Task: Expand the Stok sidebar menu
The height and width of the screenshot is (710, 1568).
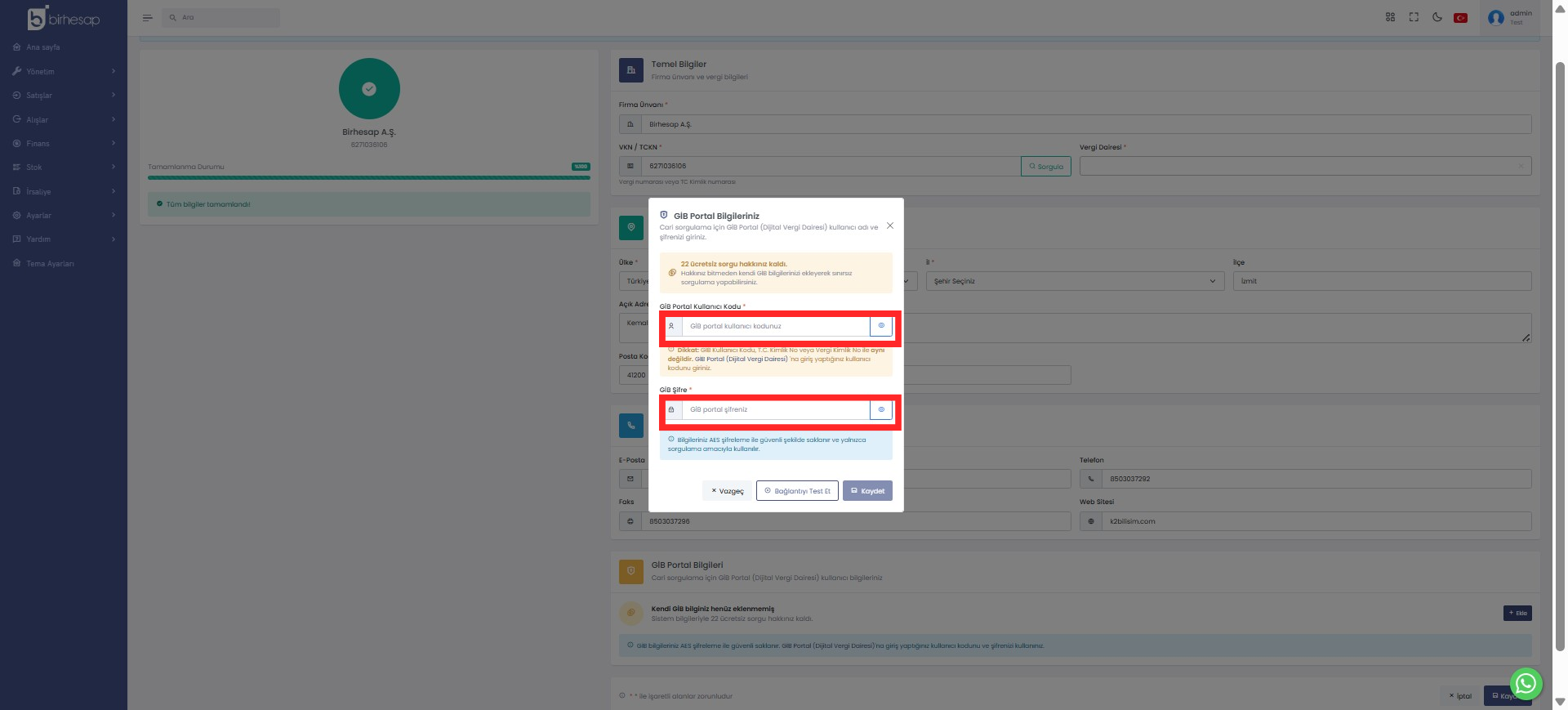Action: [64, 167]
